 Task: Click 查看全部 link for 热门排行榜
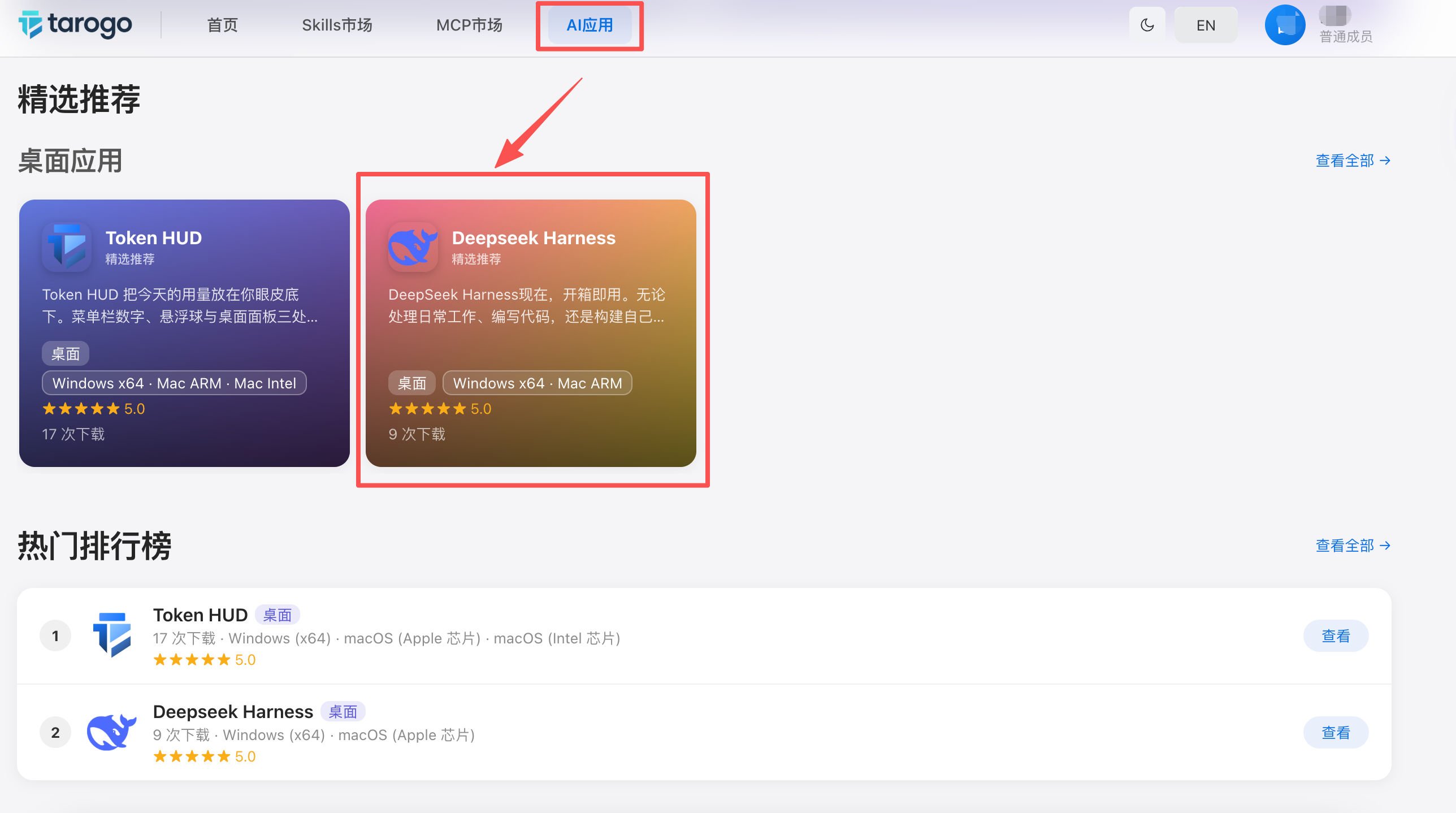point(1353,546)
